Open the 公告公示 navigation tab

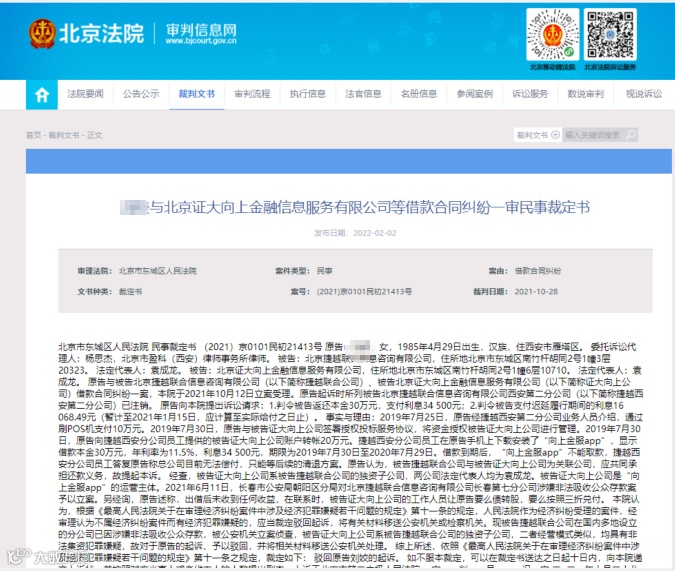[x=141, y=94]
